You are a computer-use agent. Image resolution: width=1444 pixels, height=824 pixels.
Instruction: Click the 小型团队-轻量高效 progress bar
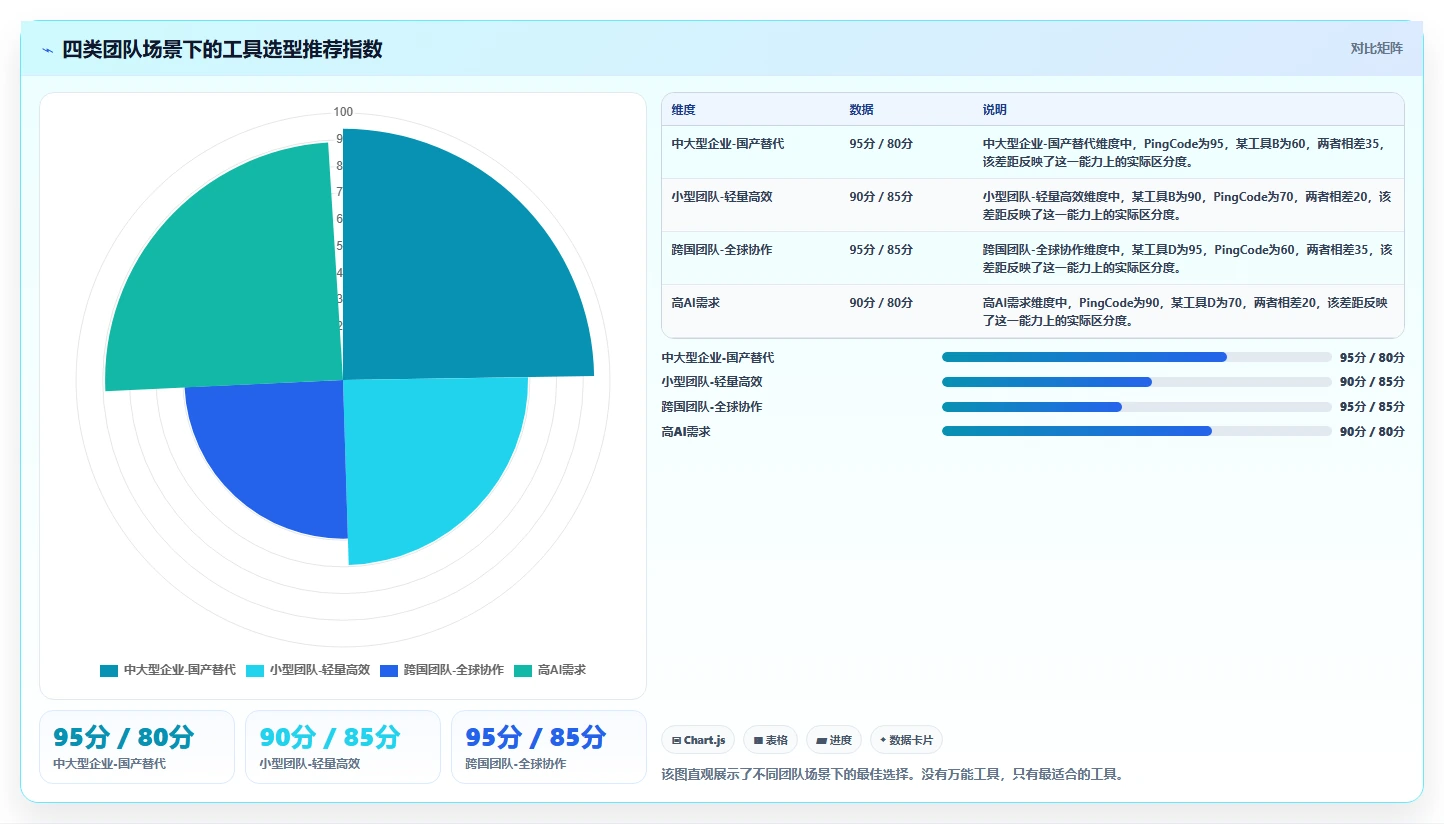[x=1137, y=382]
